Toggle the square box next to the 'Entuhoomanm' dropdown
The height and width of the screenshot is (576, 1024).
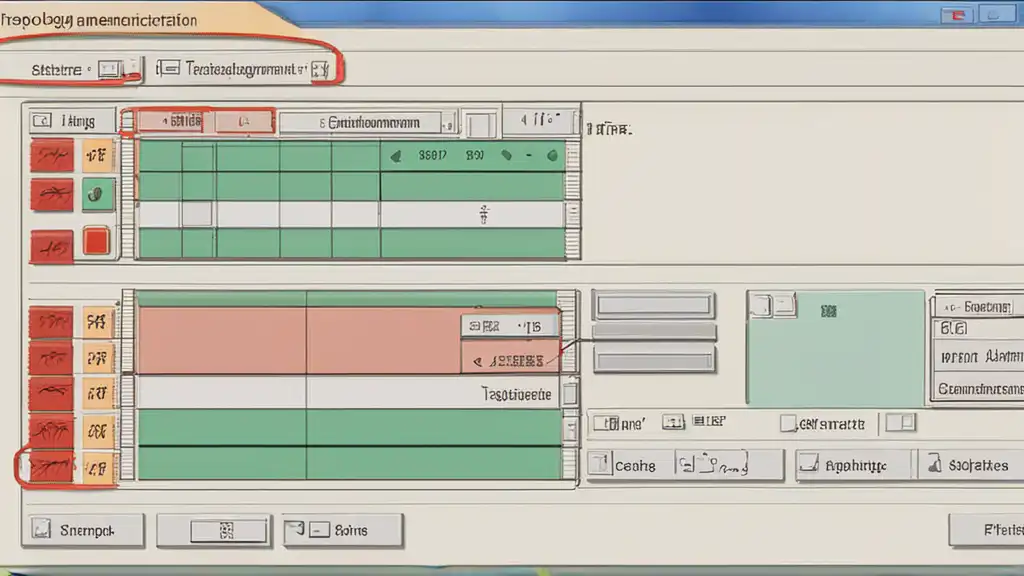(x=481, y=124)
